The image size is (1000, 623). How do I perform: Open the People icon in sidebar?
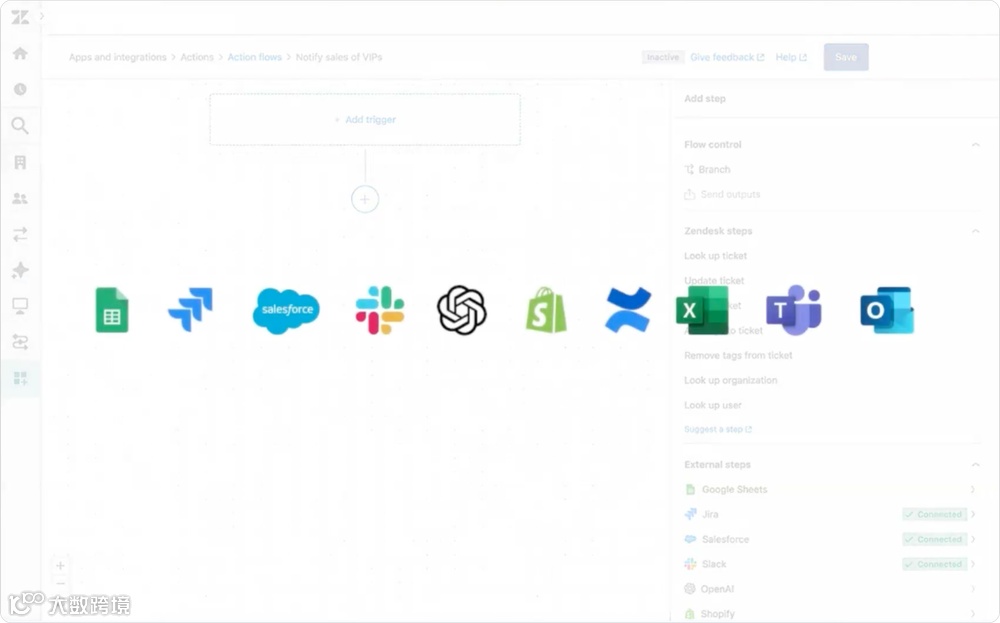click(x=20, y=198)
